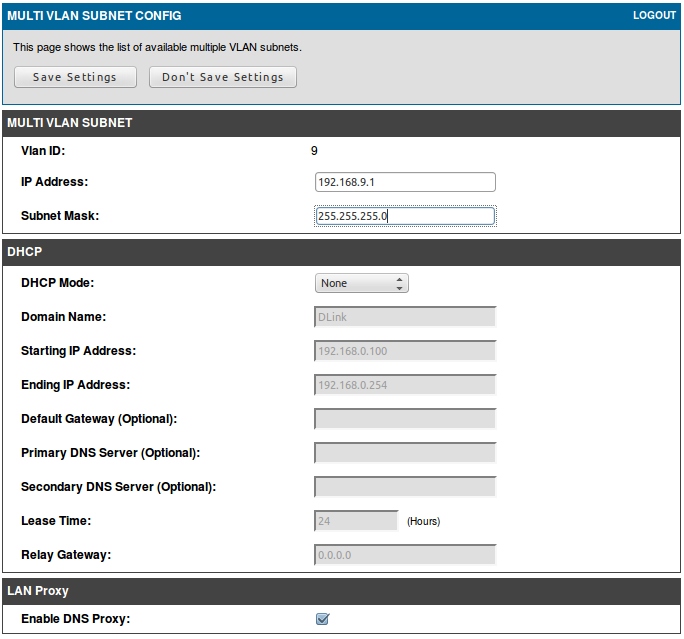Click the Starting IP Address field
The height and width of the screenshot is (639, 684).
pos(405,351)
